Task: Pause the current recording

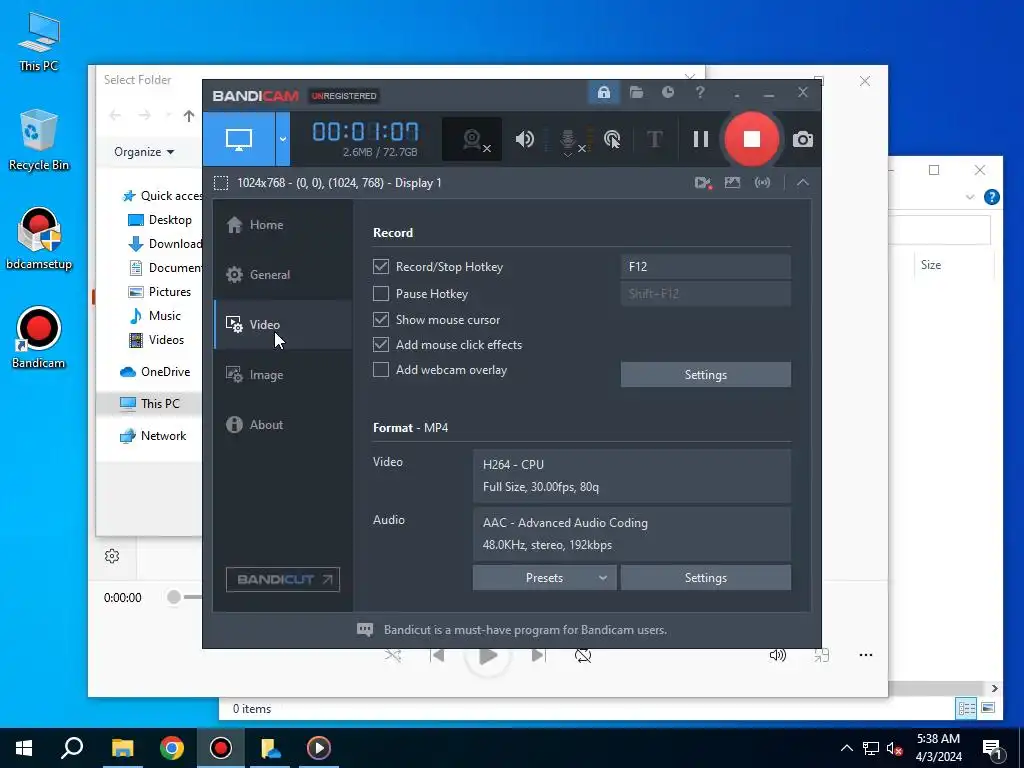Action: coord(701,139)
